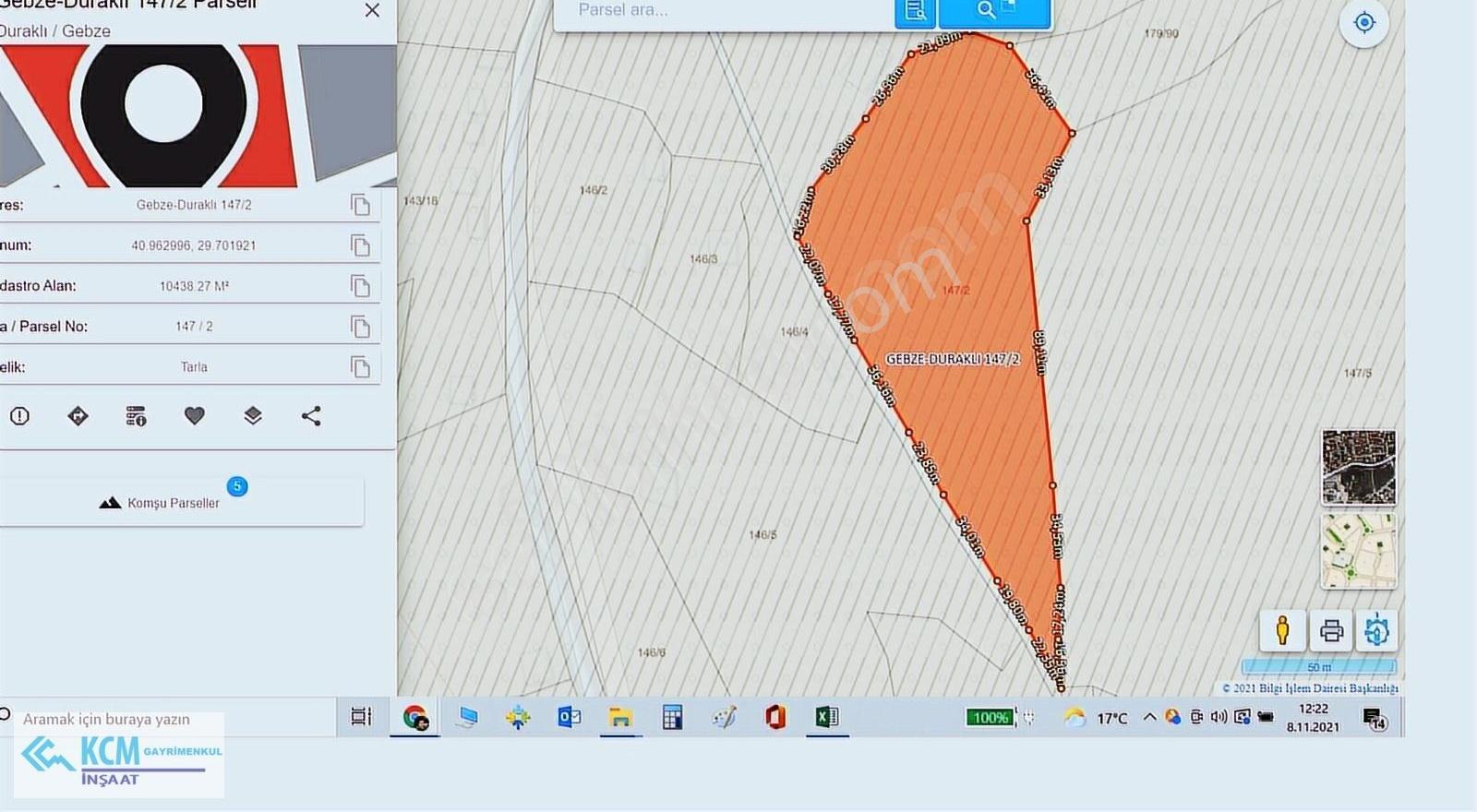The width and height of the screenshot is (1477, 812).
Task: Show hidden system tray icons
Action: [1149, 717]
